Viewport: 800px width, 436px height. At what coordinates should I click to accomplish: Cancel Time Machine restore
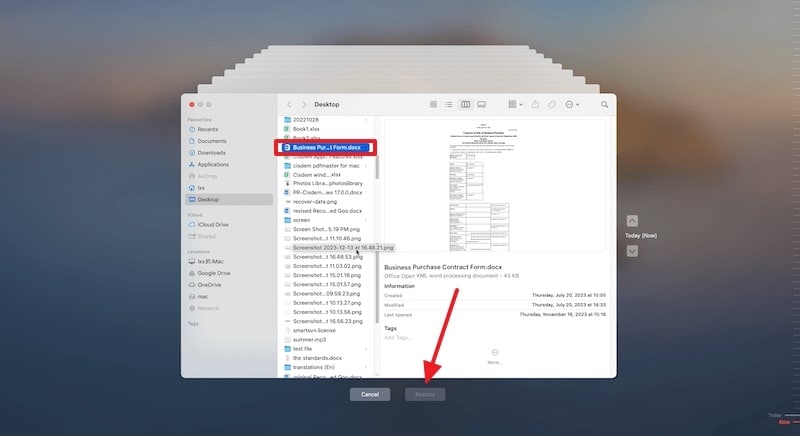click(x=370, y=394)
